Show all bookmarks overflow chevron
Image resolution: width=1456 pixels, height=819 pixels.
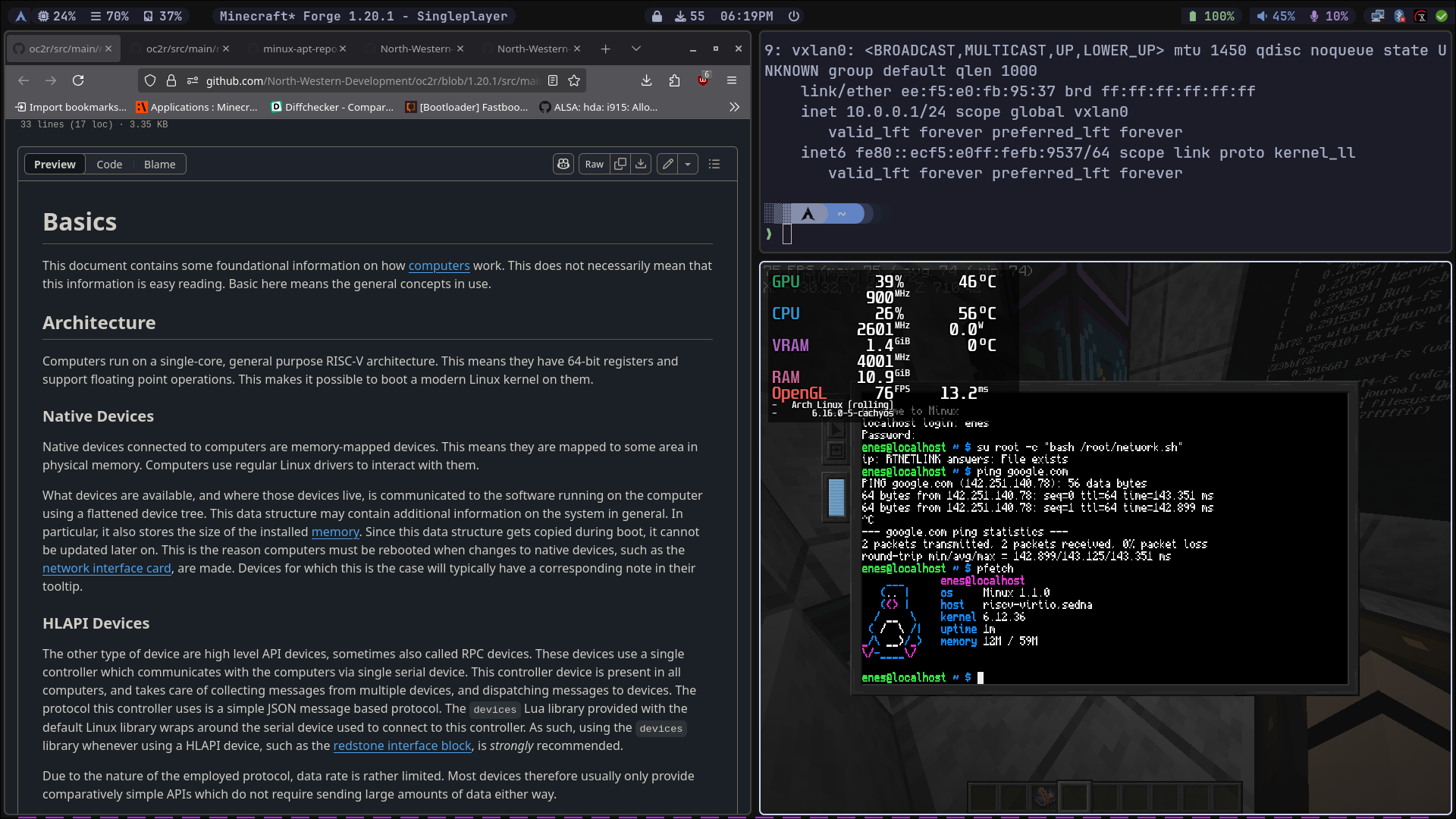pyautogui.click(x=734, y=107)
